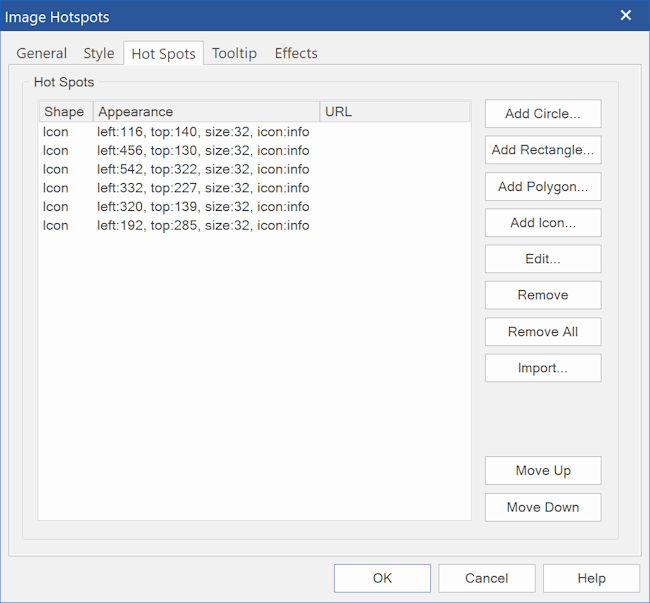Click the URL column header
Image resolution: width=650 pixels, height=603 pixels.
pyautogui.click(x=394, y=112)
